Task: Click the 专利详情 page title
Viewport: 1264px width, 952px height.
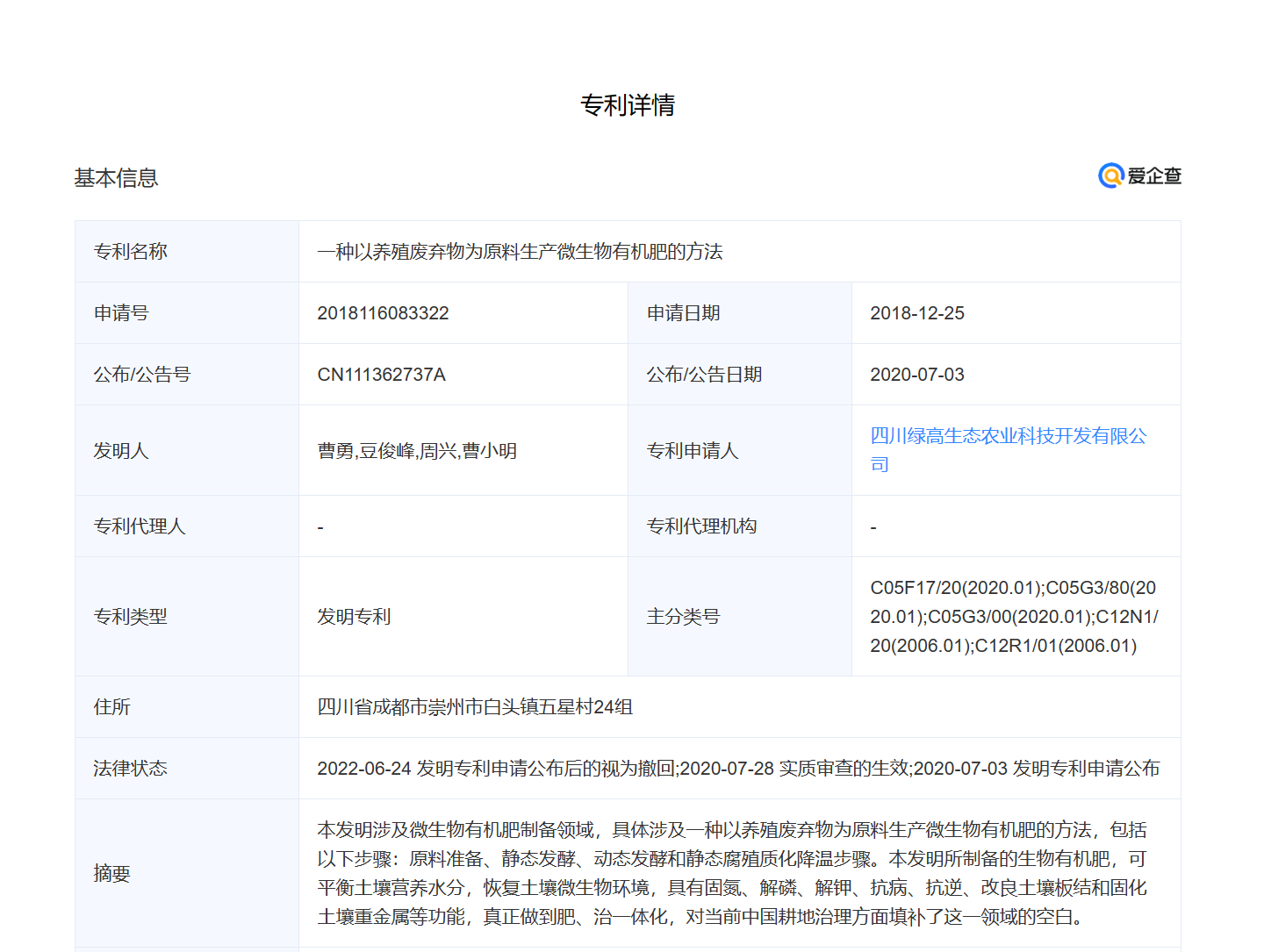Action: pyautogui.click(x=628, y=105)
